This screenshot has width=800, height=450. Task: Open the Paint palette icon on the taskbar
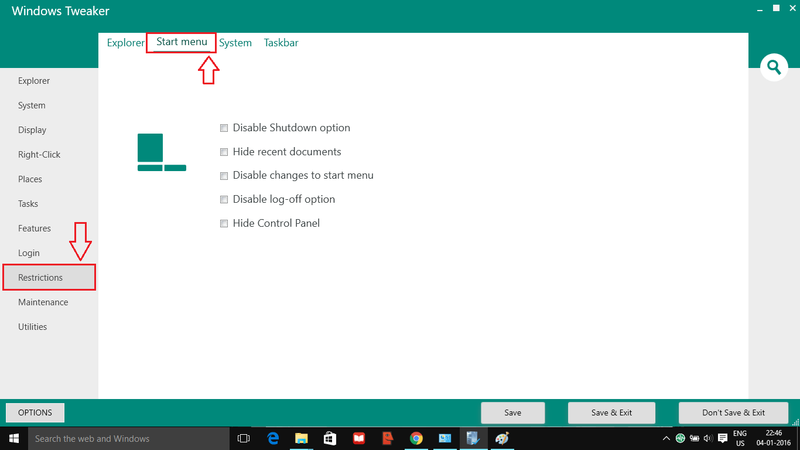(502, 438)
